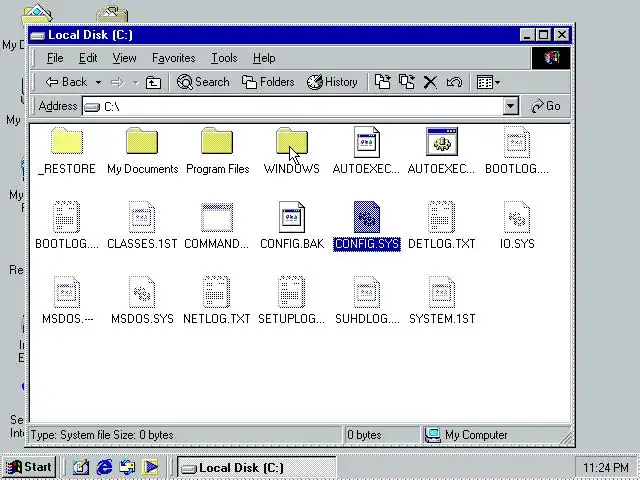
Task: Select the DETLOG.TXT file icon
Action: click(x=442, y=217)
